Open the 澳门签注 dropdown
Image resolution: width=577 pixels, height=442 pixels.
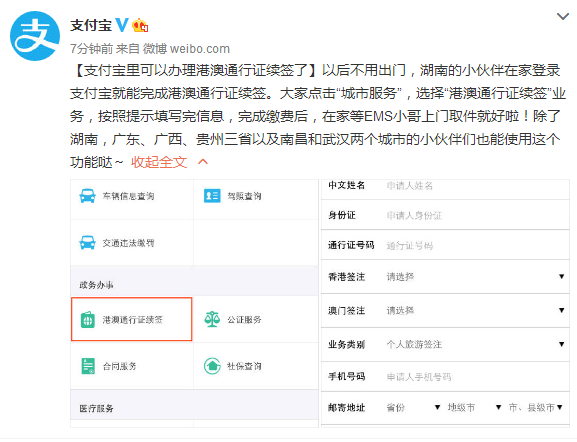tap(475, 310)
